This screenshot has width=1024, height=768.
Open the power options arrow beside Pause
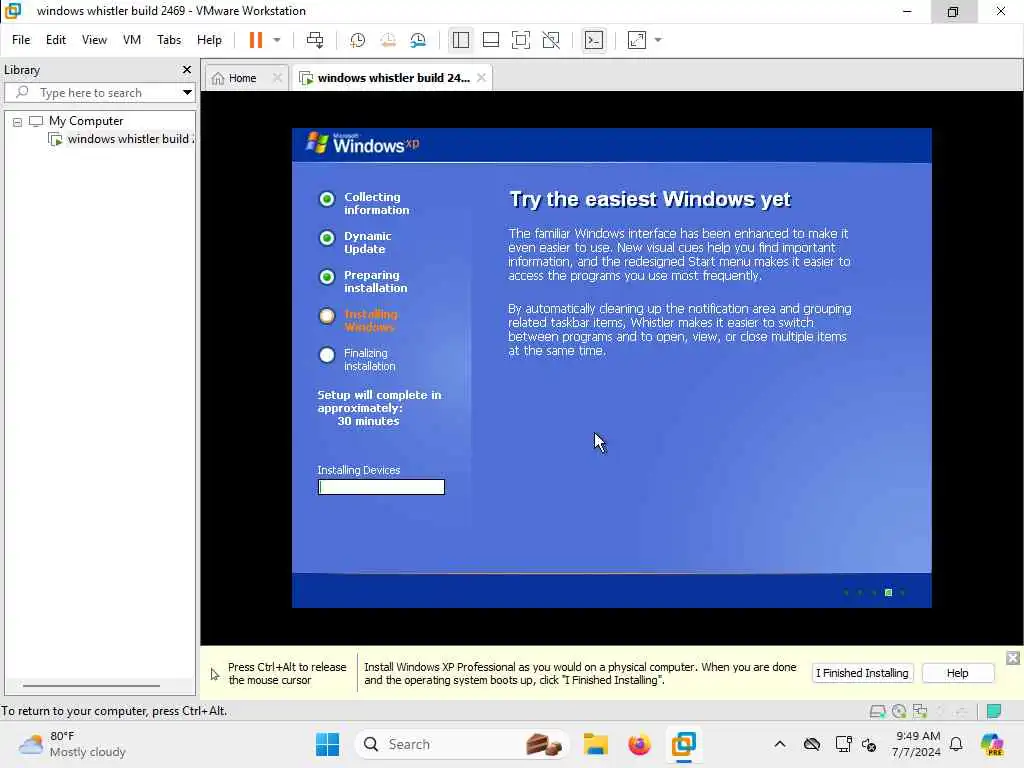(277, 40)
